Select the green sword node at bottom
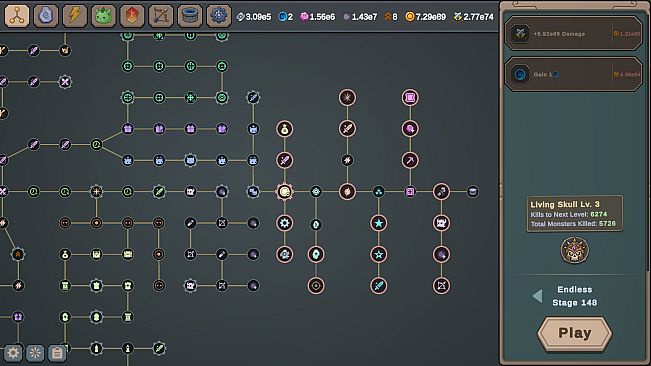The height and width of the screenshot is (366, 651). click(x=159, y=348)
